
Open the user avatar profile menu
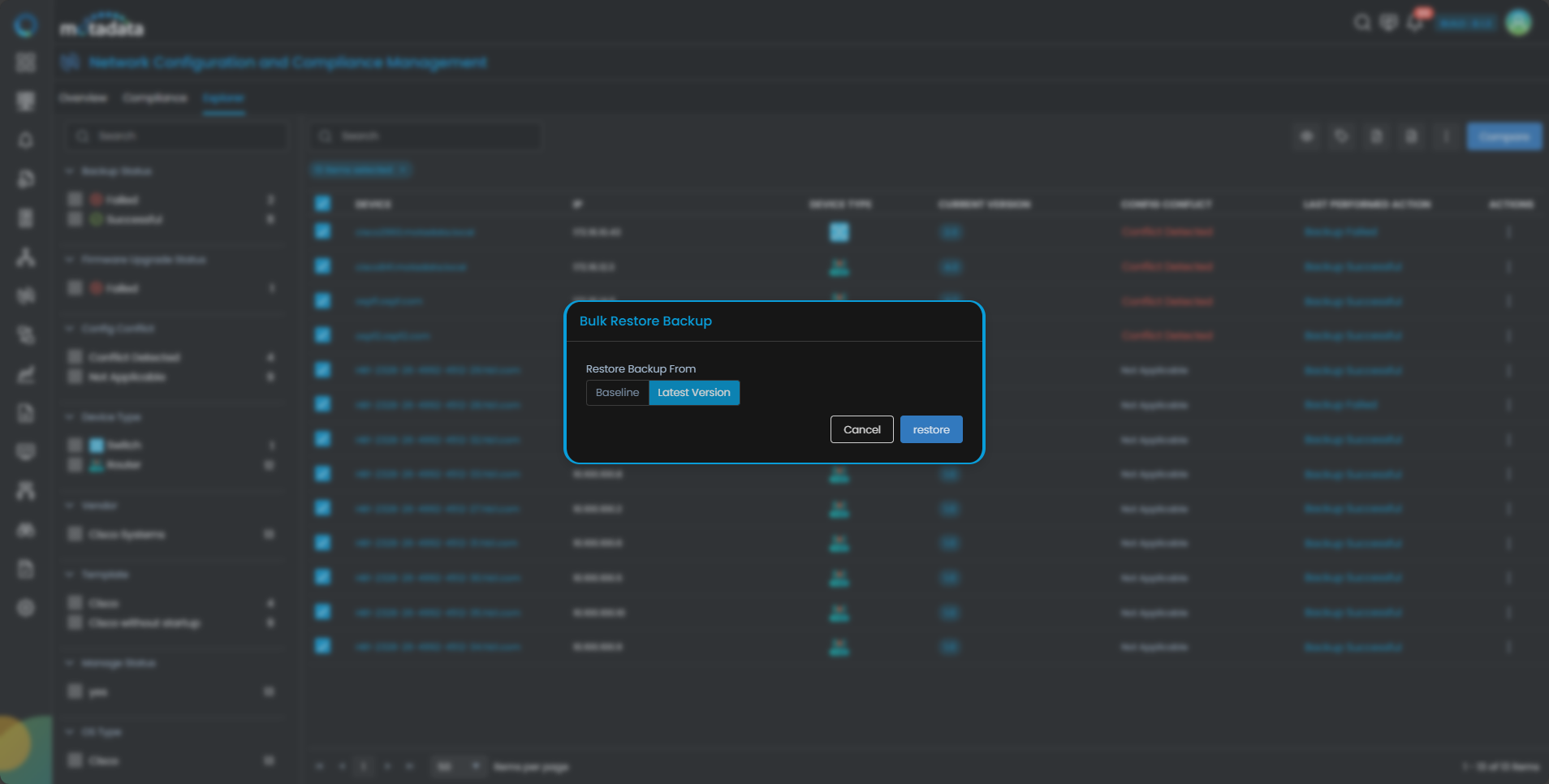1518,23
